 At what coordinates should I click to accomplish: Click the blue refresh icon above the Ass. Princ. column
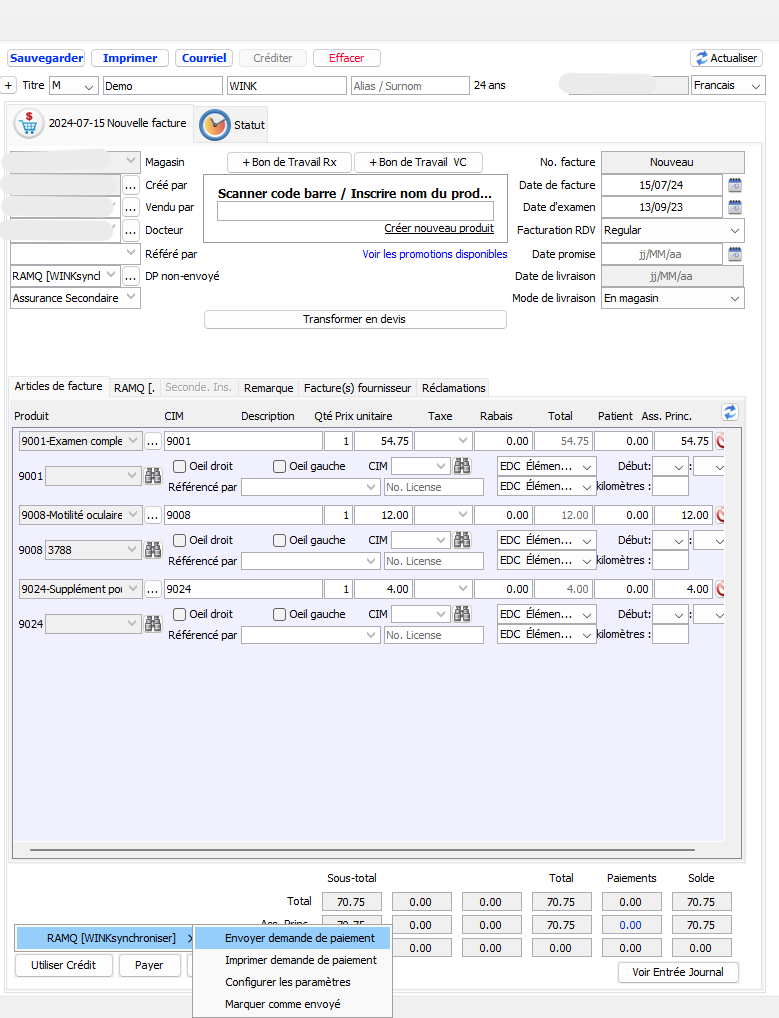tap(730, 412)
